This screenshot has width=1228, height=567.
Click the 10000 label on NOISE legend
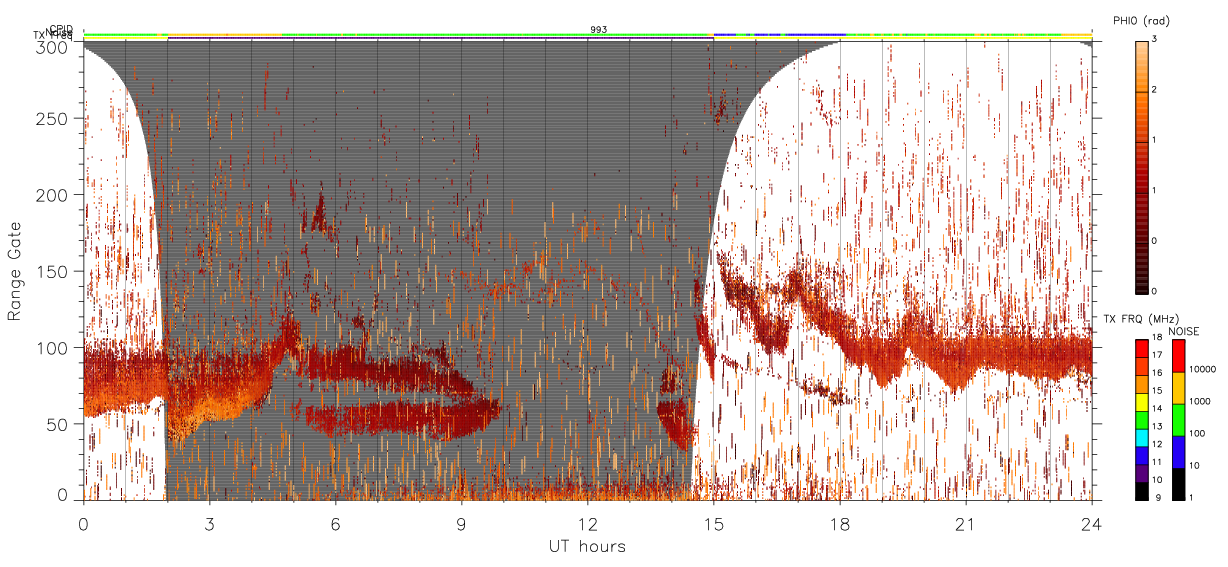[x=1202, y=369]
